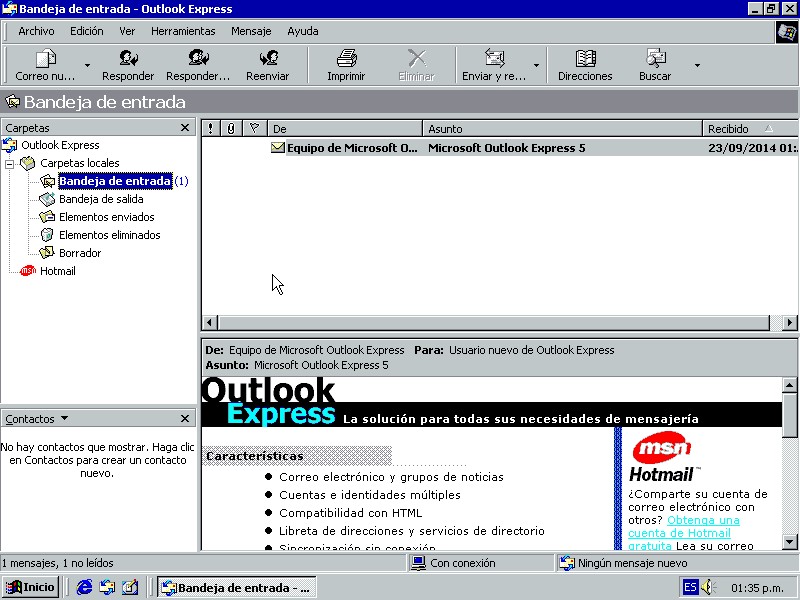Launch Outlook Express from quick launch
The height and width of the screenshot is (600, 800).
pos(107,587)
